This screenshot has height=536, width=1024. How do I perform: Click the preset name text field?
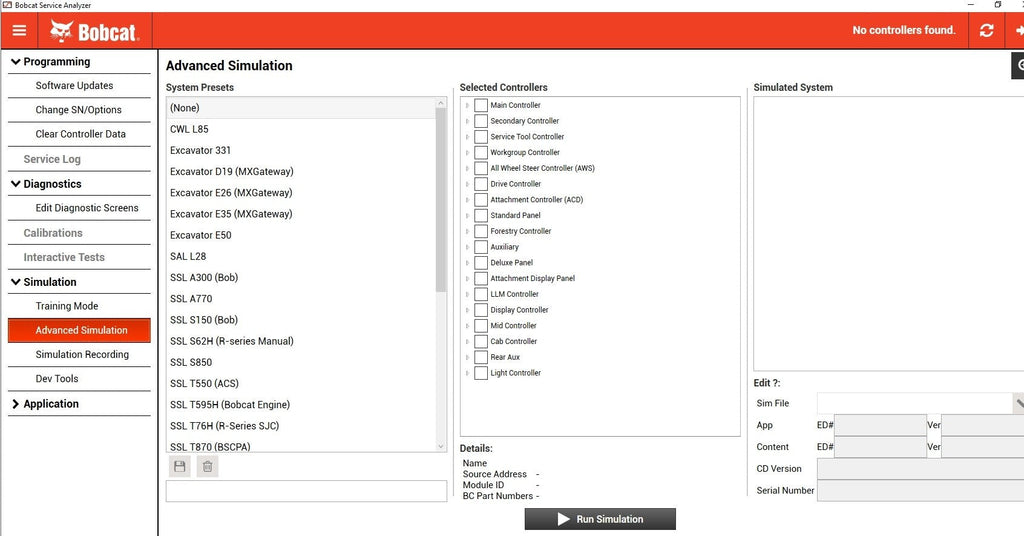(306, 491)
